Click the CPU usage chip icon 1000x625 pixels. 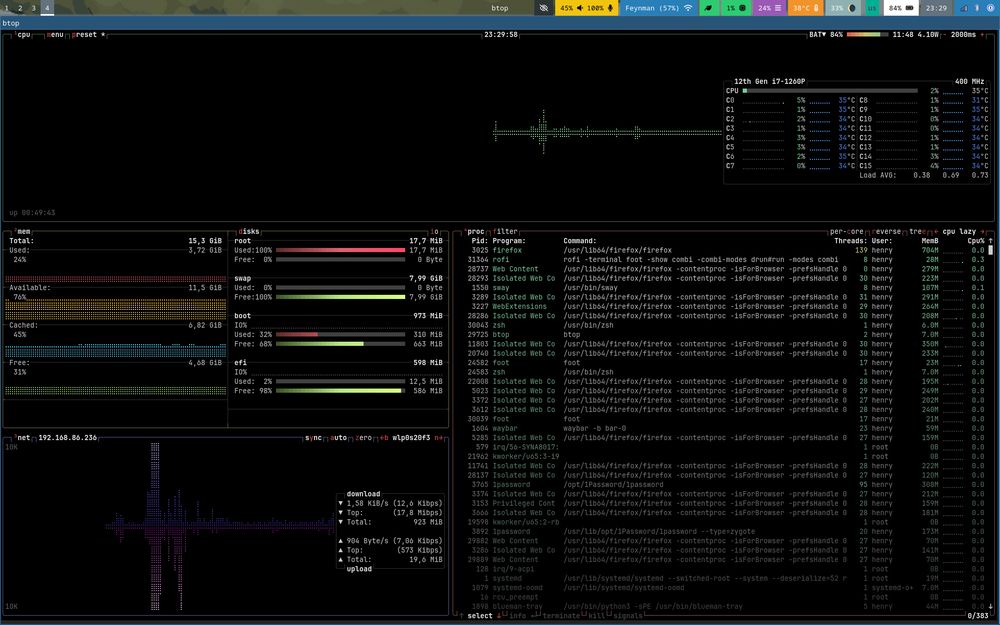point(742,8)
